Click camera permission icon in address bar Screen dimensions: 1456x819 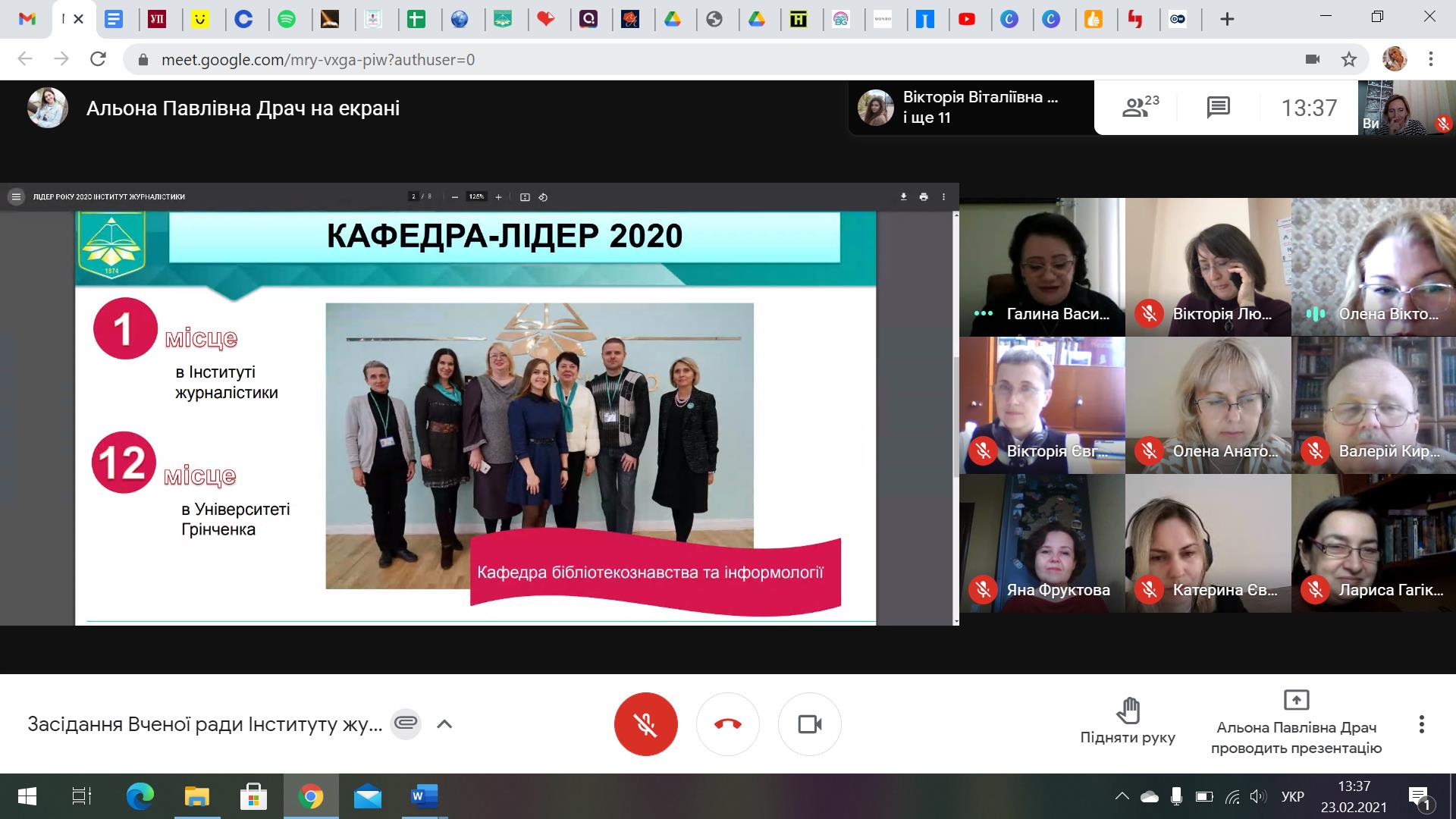coord(1313,59)
